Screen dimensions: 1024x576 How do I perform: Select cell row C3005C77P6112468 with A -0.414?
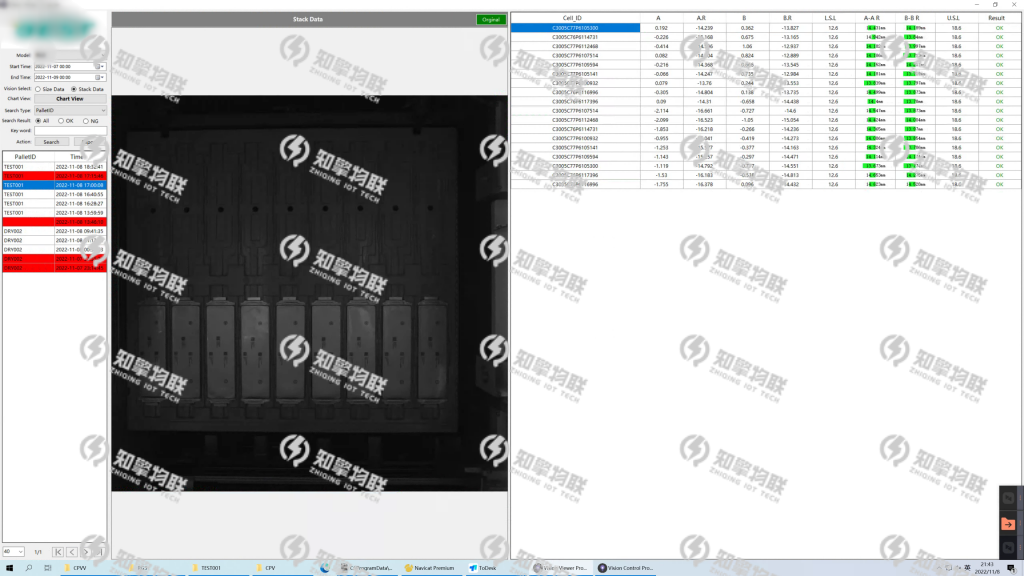click(x=765, y=46)
